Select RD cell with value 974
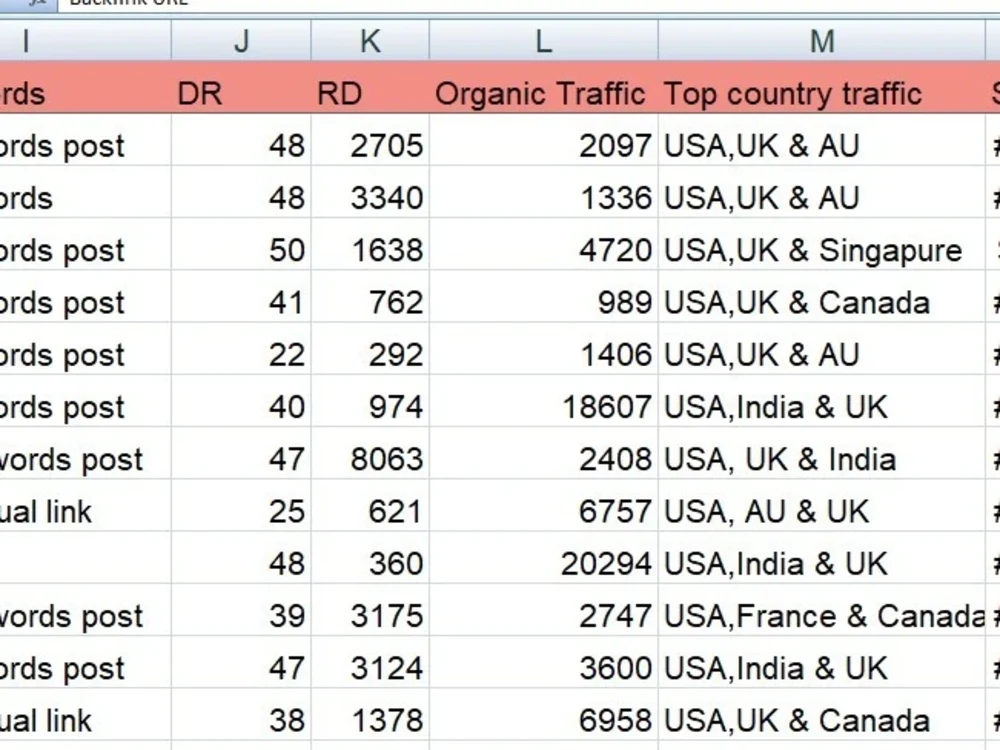The height and width of the screenshot is (750, 1000). pyautogui.click(x=370, y=402)
